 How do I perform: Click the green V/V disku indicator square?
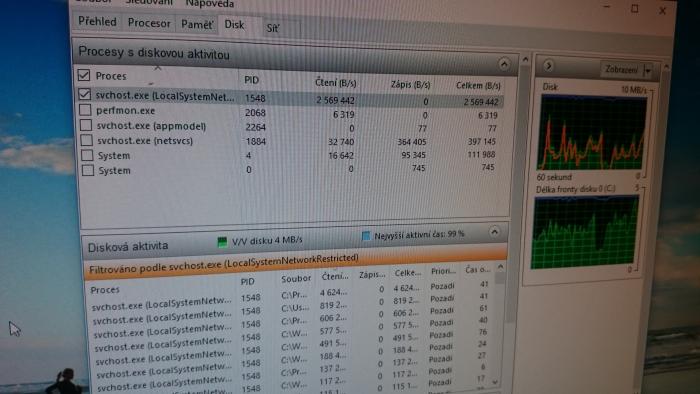[222, 242]
